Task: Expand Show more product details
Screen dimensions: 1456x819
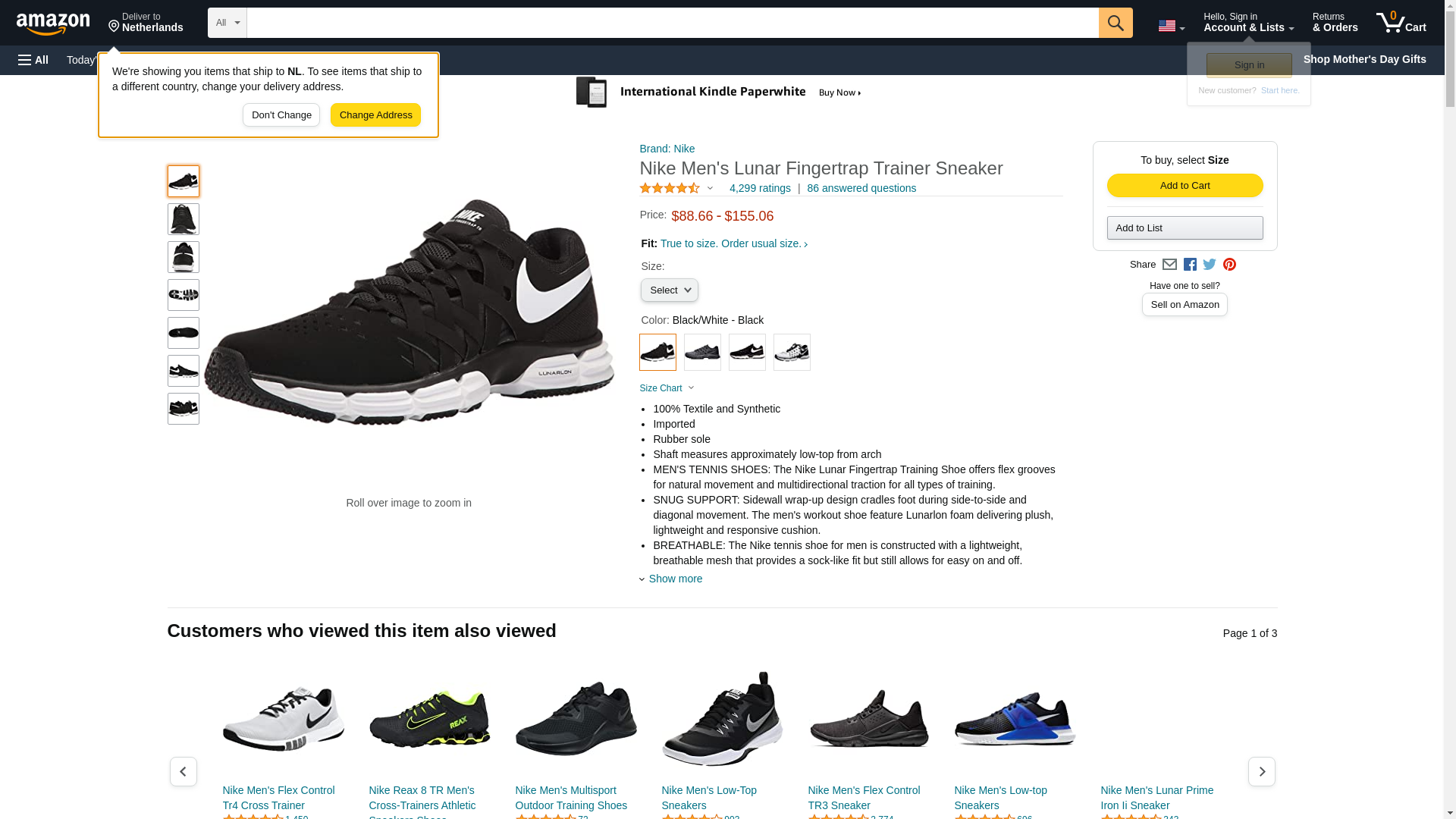Action: [674, 579]
